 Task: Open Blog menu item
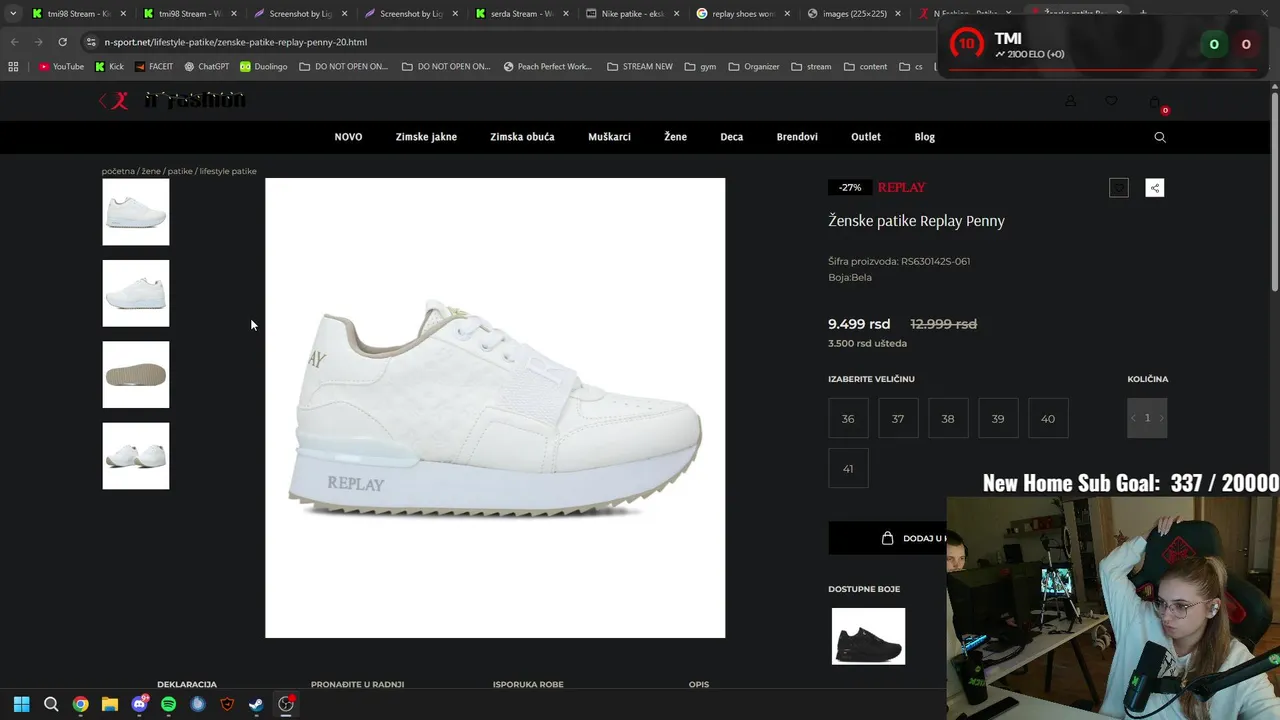point(924,137)
